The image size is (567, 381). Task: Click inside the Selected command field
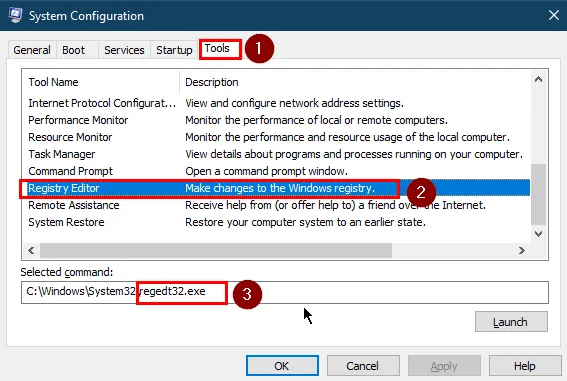(285, 292)
